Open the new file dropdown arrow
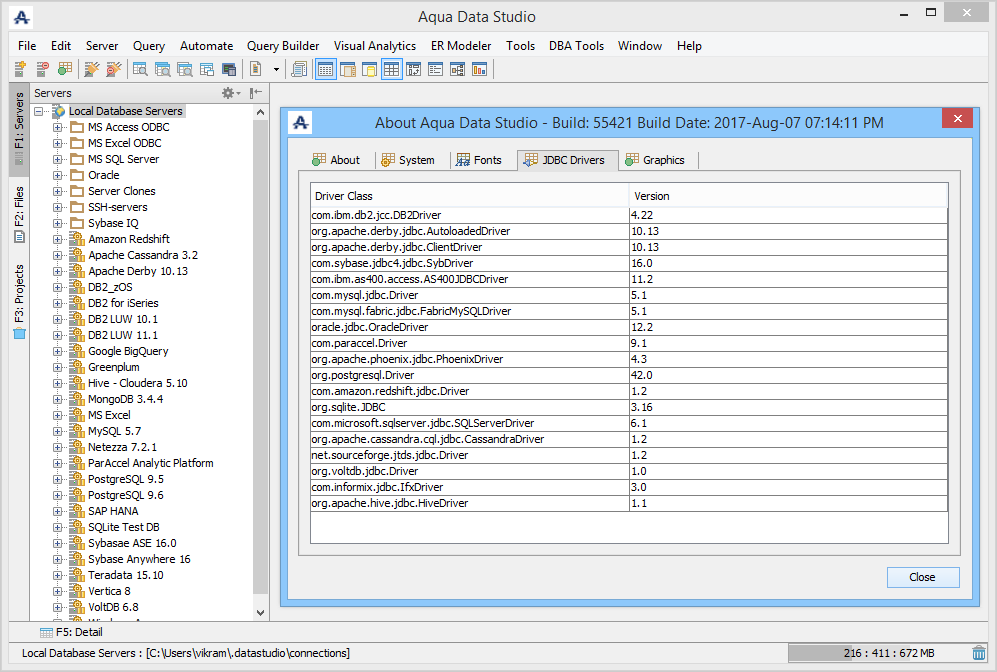This screenshot has height=672, width=997. click(x=275, y=69)
